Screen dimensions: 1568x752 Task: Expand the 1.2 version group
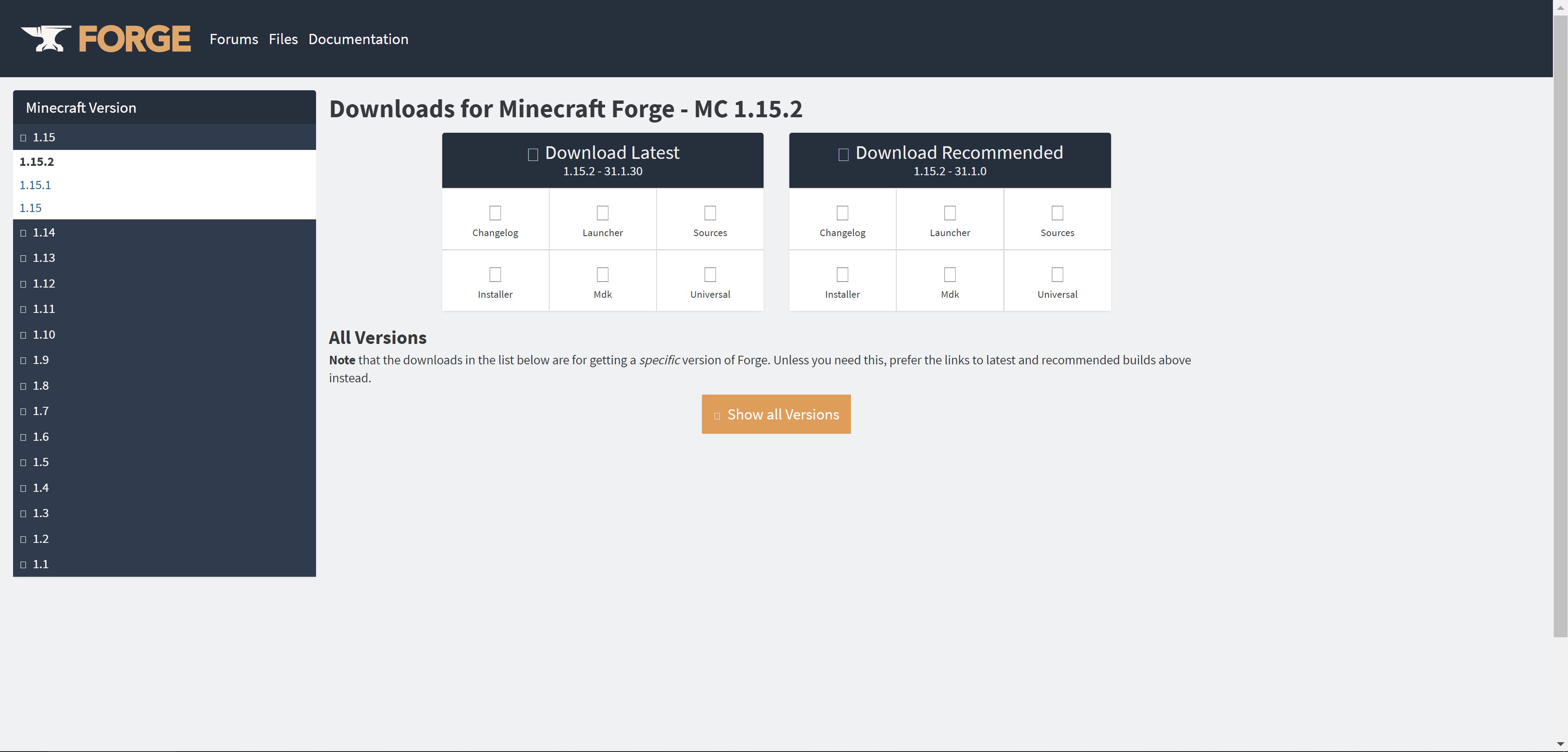[164, 539]
